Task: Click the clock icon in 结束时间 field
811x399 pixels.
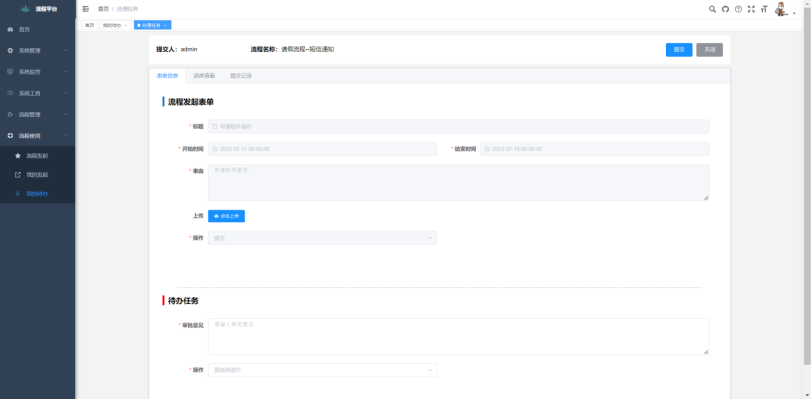Action: tap(487, 149)
